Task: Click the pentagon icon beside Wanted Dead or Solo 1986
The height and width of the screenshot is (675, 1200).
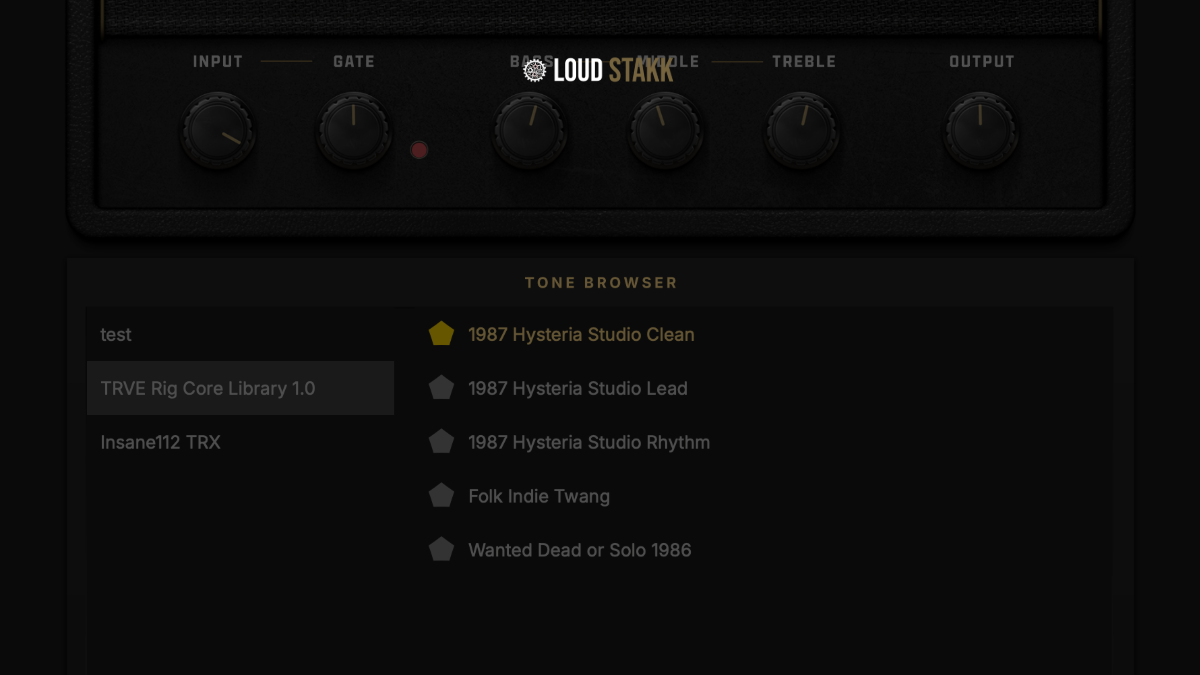Action: (x=441, y=550)
